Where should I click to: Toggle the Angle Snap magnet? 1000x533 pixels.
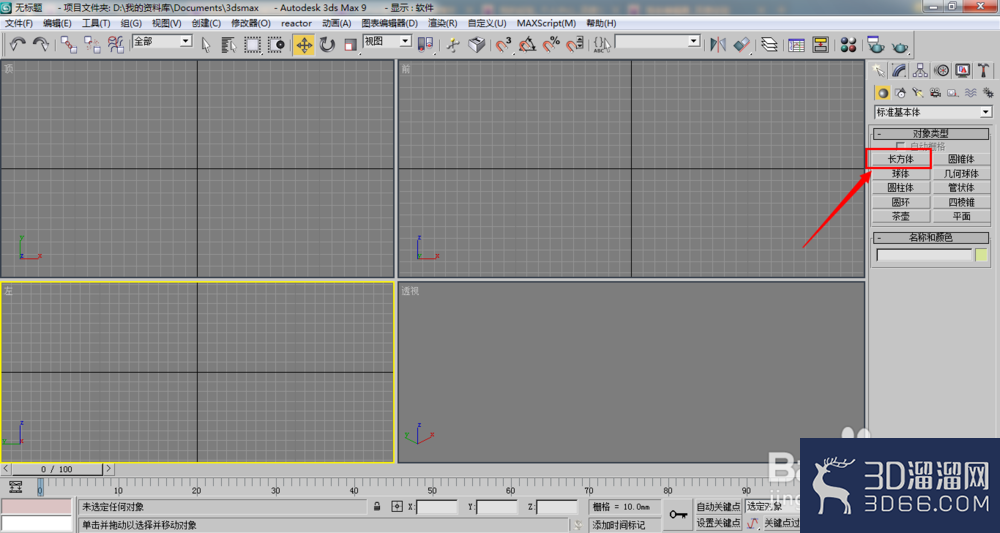pyautogui.click(x=527, y=45)
